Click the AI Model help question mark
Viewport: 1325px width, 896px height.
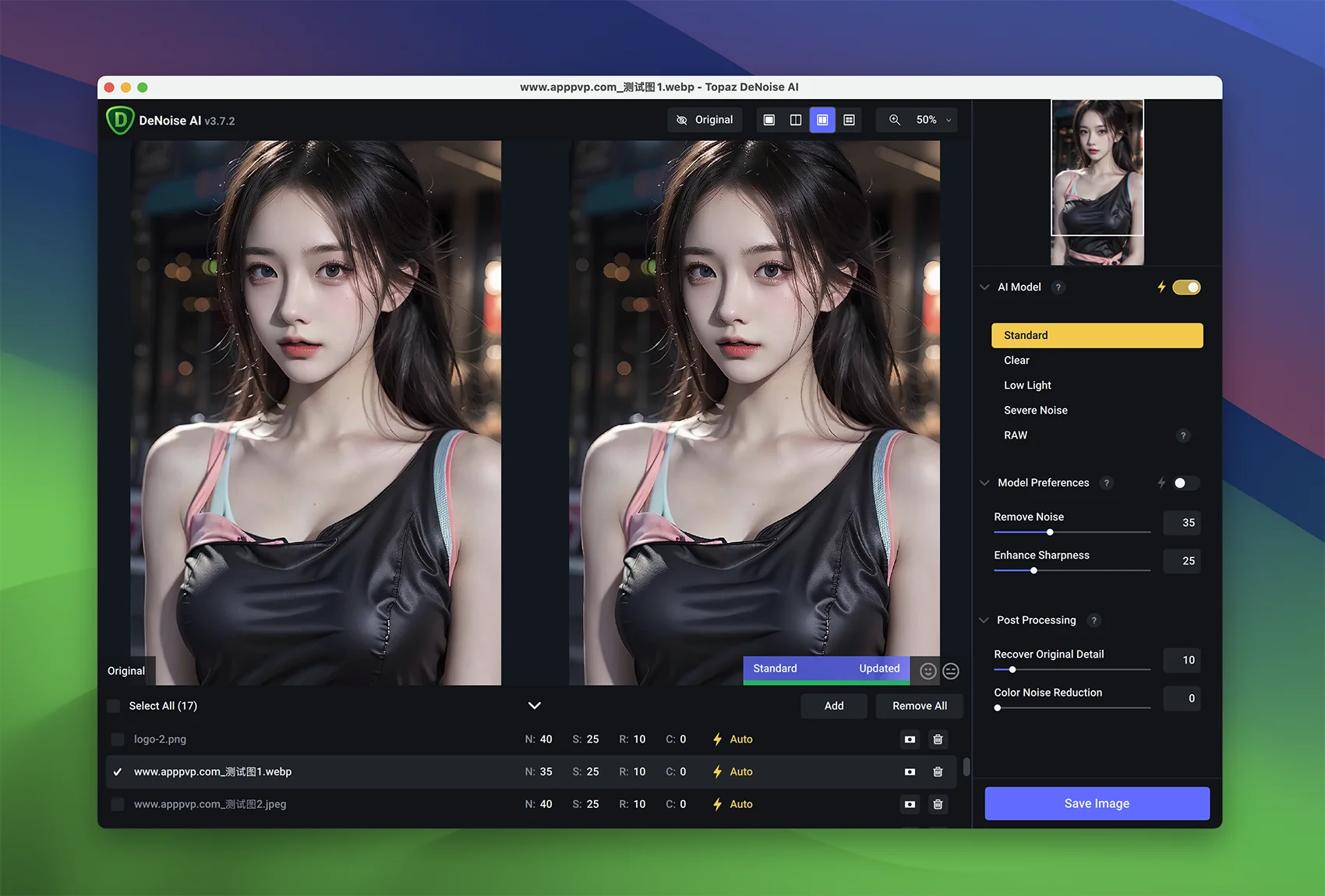(1058, 287)
